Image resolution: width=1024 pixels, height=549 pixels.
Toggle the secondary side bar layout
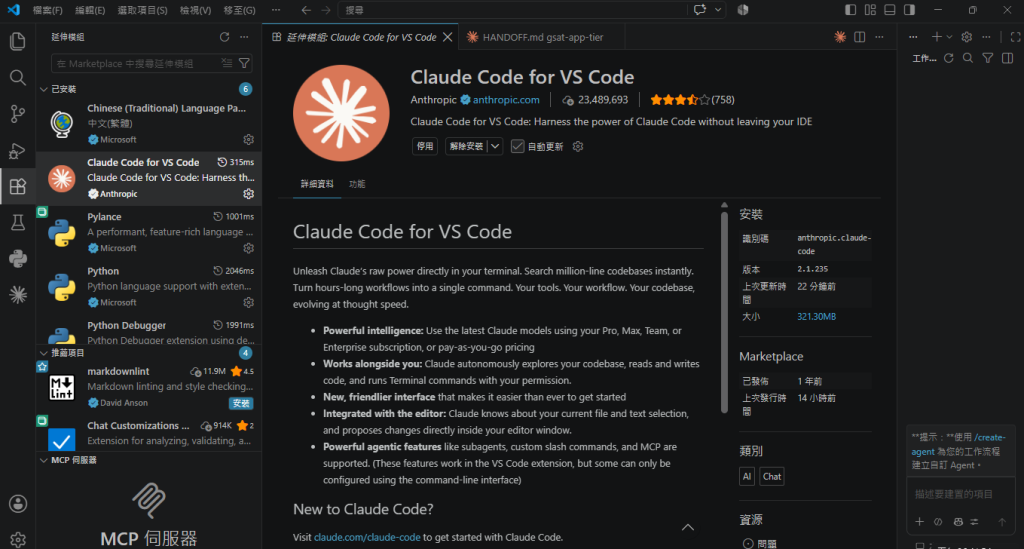909,10
